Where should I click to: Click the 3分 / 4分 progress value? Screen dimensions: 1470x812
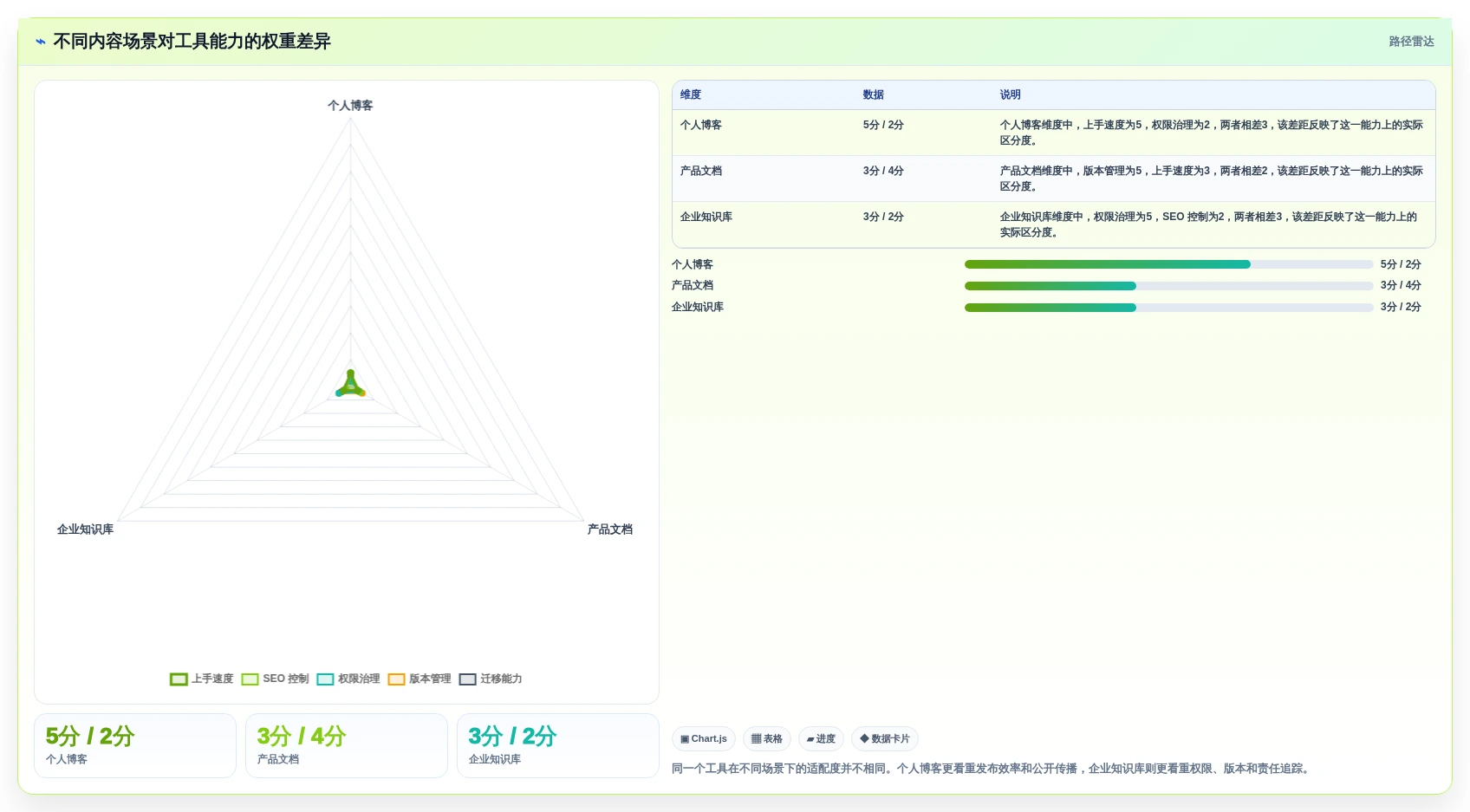tap(1401, 285)
